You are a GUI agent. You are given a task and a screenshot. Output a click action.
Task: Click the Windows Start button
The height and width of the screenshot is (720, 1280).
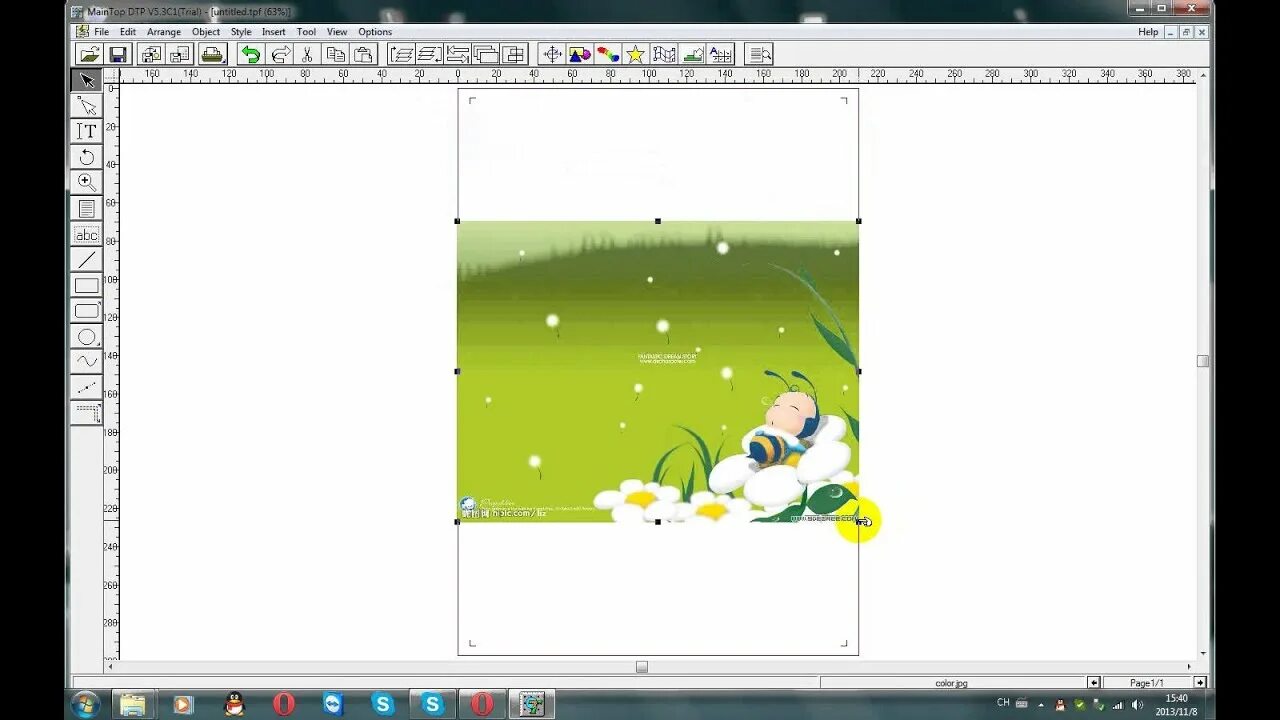85,704
